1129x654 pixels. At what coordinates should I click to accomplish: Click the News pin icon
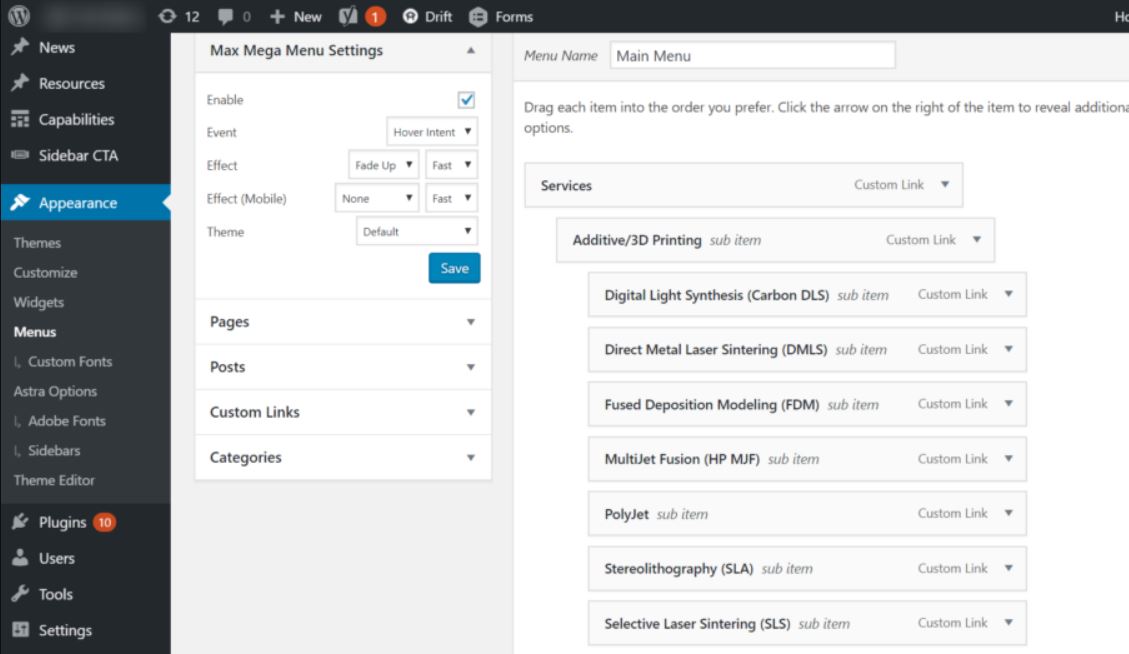coord(20,47)
